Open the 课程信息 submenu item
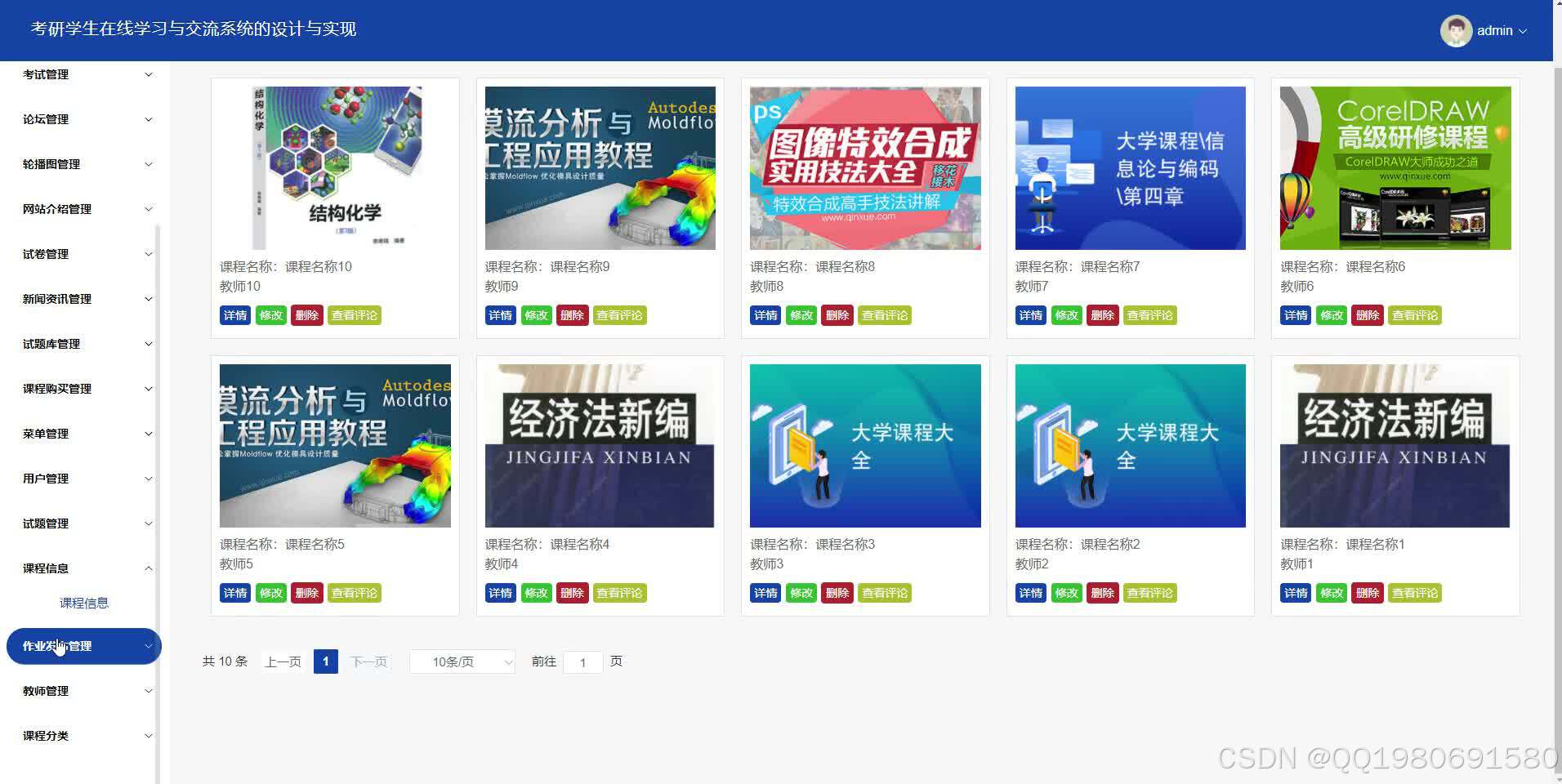Screen dimensions: 1562x784 [84, 602]
